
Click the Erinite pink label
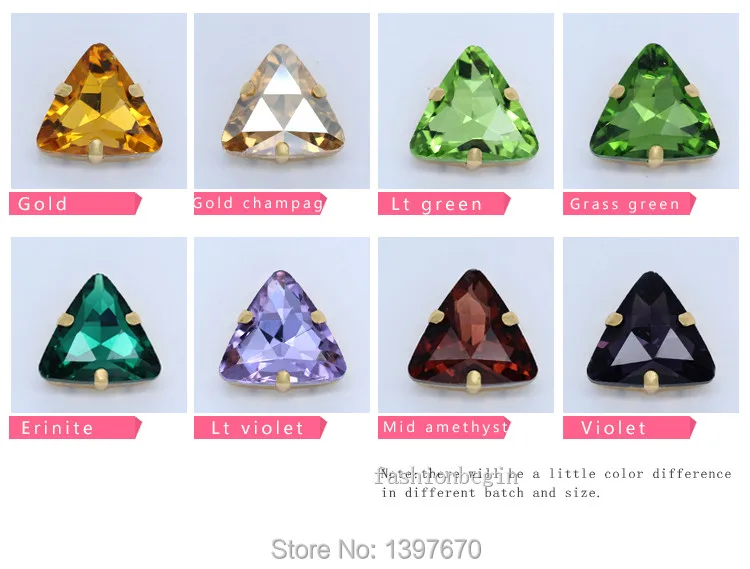(75, 427)
